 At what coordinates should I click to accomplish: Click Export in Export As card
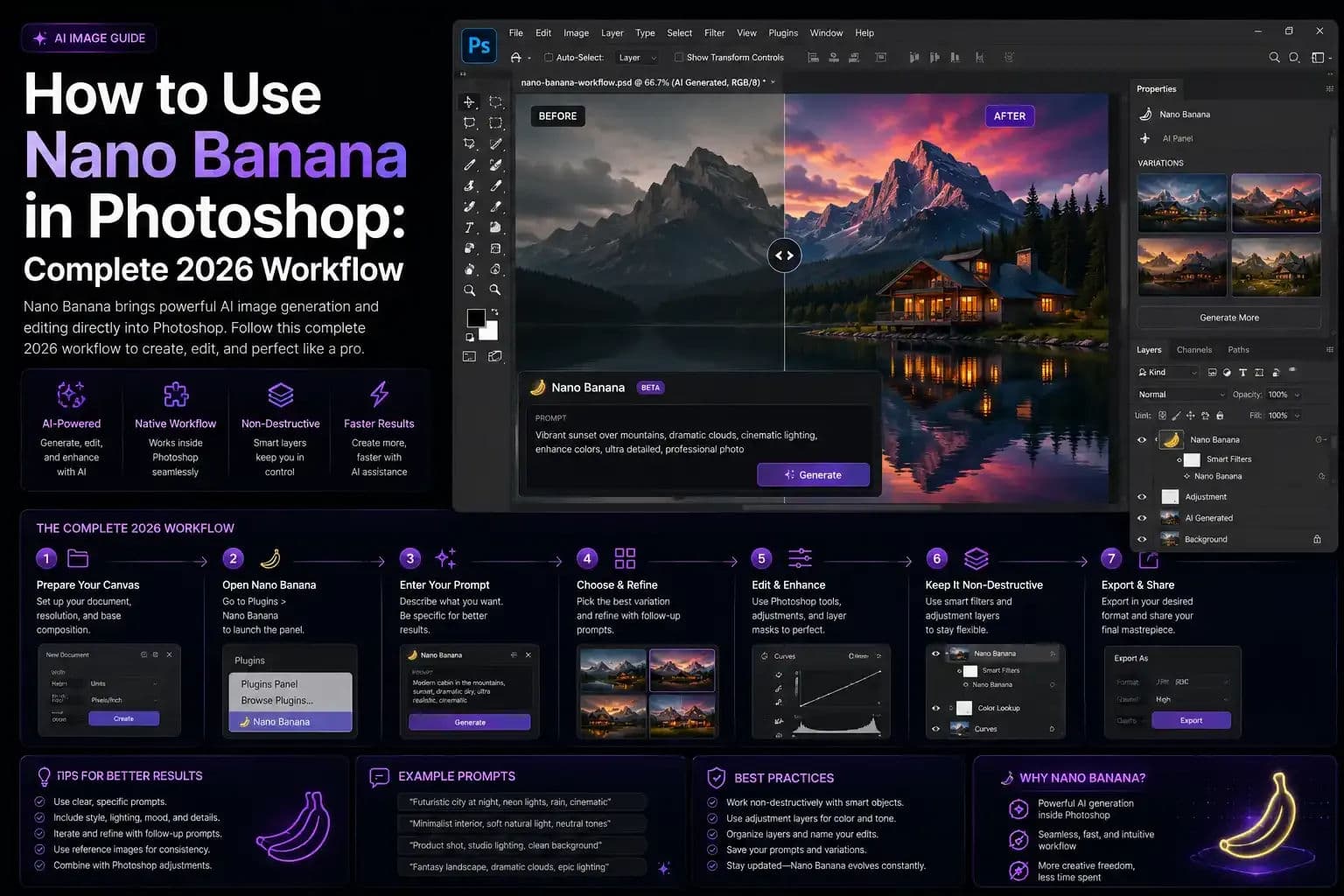1191,720
